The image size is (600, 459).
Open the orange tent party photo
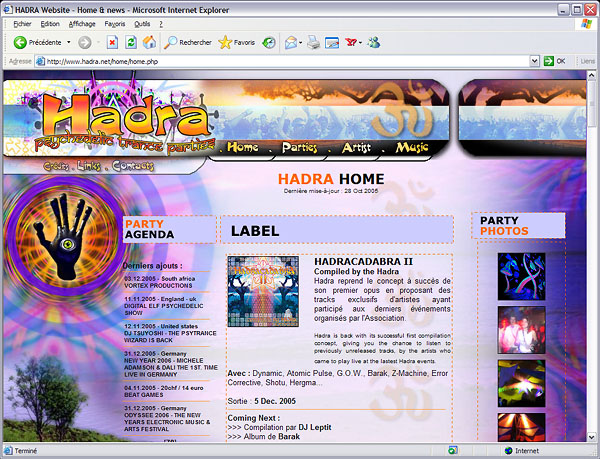click(522, 427)
